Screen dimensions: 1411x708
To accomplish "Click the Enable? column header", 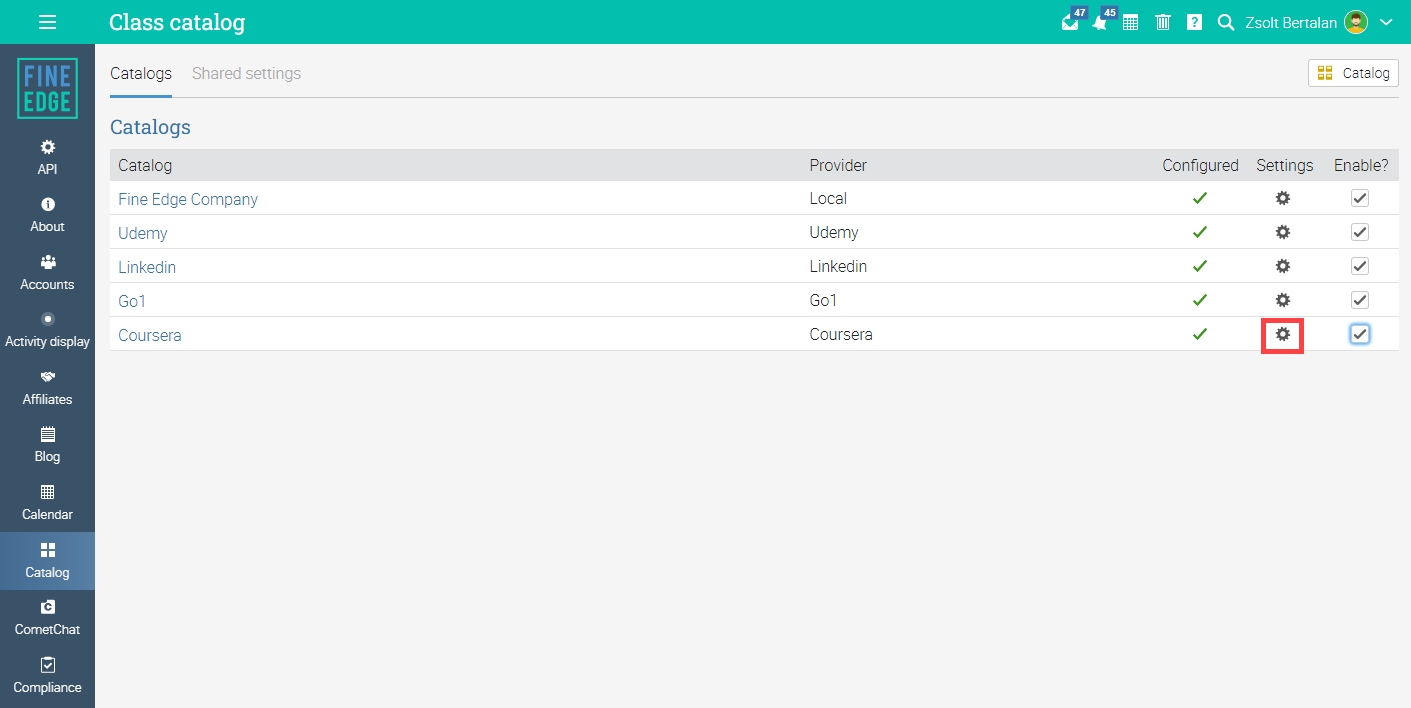I will pyautogui.click(x=1361, y=165).
